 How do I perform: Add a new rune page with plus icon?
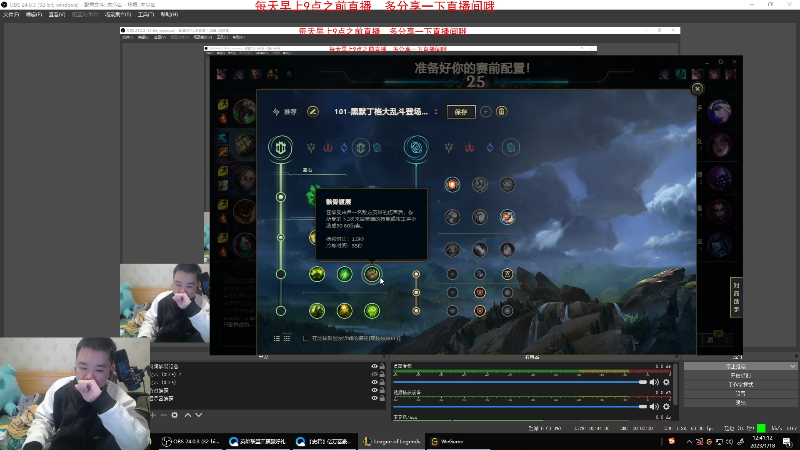tap(486, 112)
